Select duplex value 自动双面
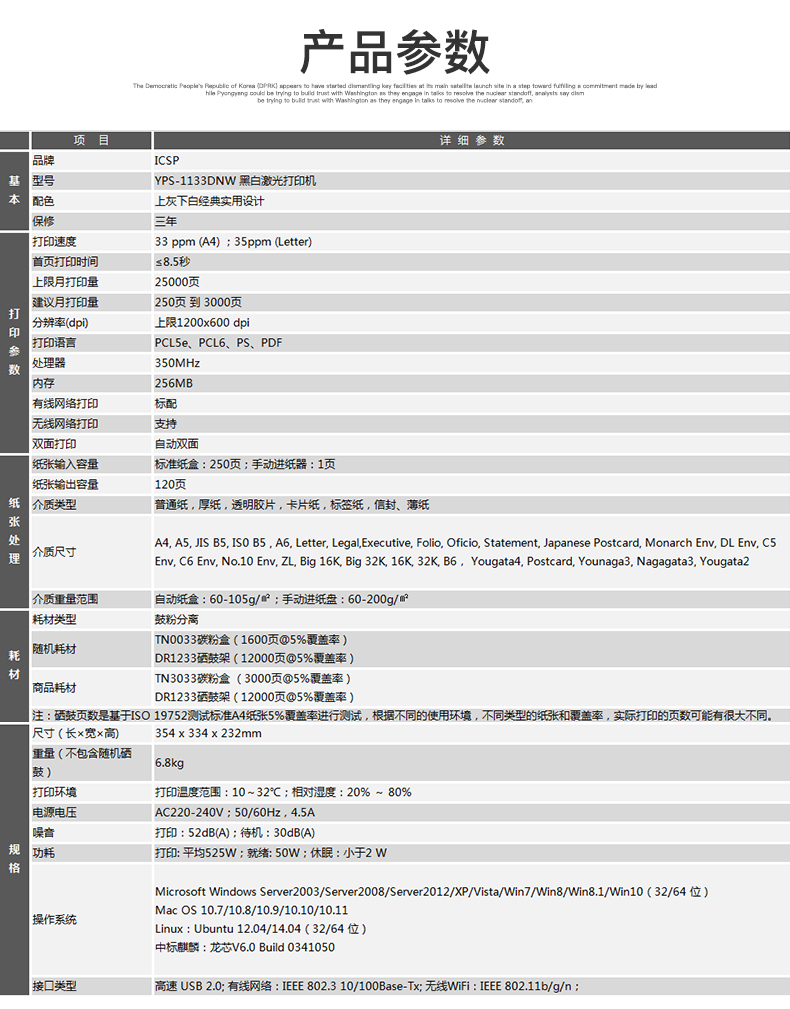Image resolution: width=790 pixels, height=1009 pixels. [176, 444]
